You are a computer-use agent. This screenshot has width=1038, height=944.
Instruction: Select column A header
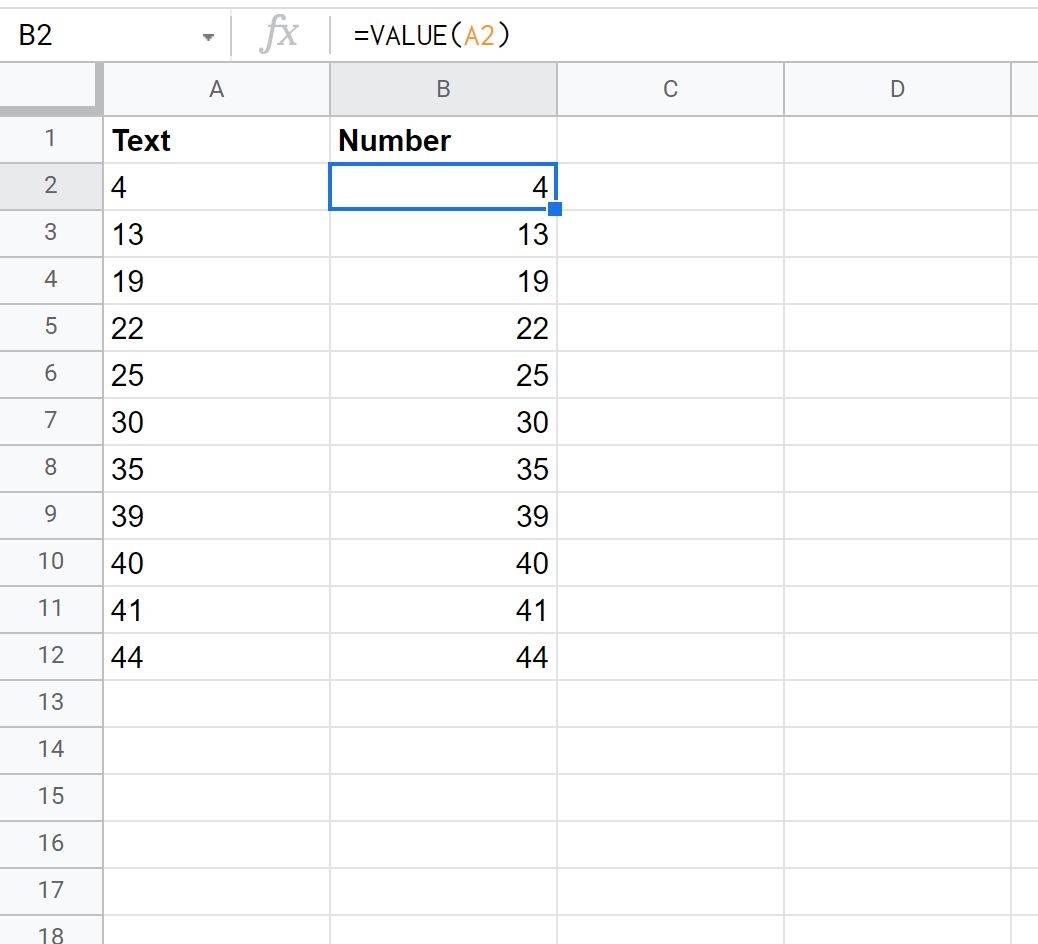pos(216,90)
